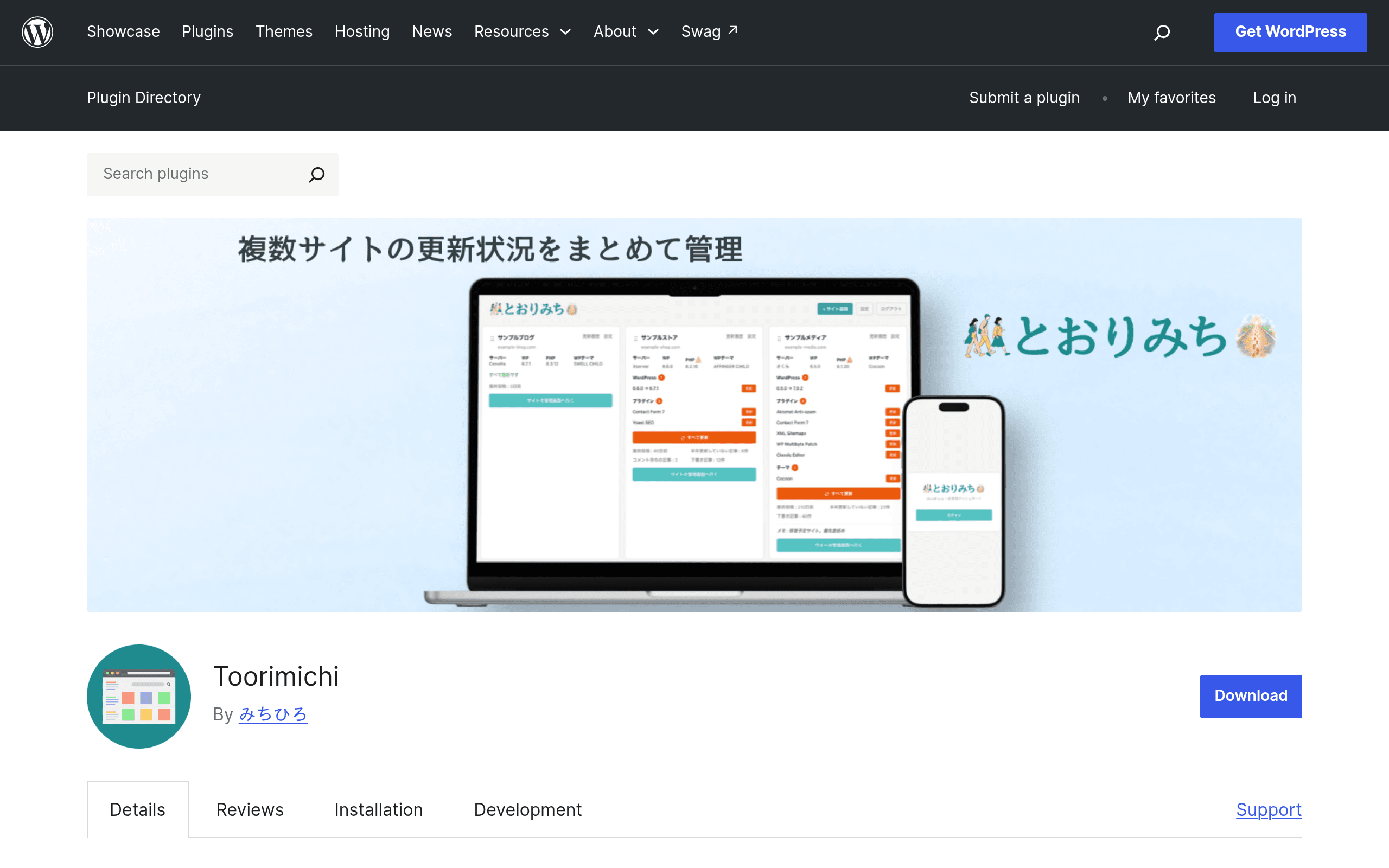Click the WordPress logo icon
The height and width of the screenshot is (868, 1389).
pyautogui.click(x=37, y=32)
